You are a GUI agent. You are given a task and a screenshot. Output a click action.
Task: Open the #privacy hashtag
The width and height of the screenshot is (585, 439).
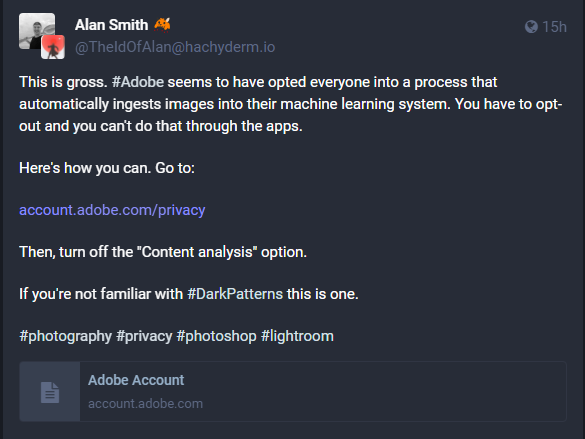click(144, 336)
